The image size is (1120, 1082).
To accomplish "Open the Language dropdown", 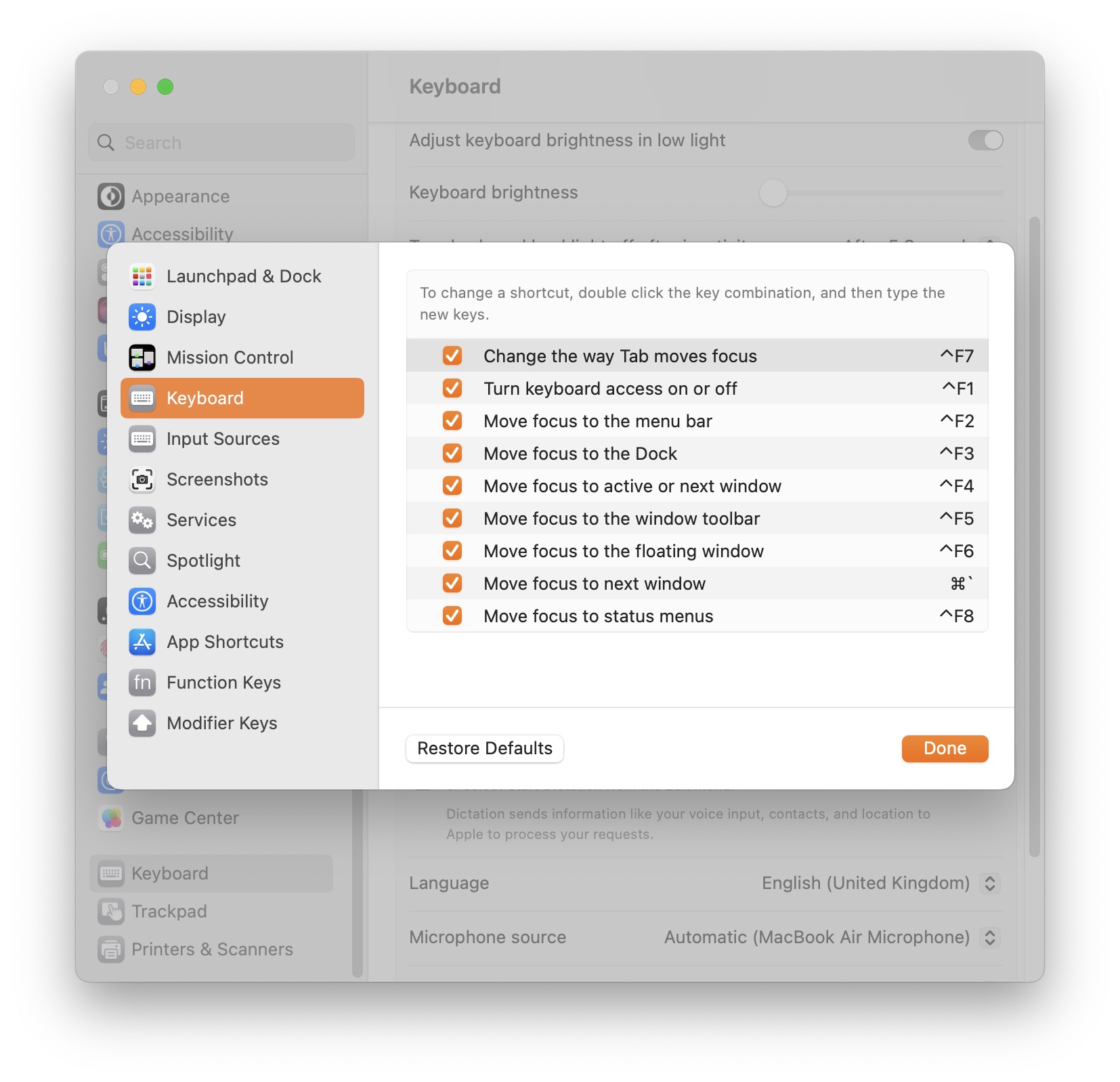I will [989, 883].
